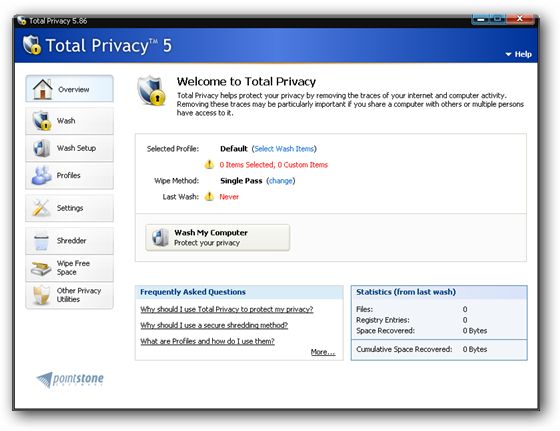Viewport: 560px width, 431px height.
Task: Click the Total Privacy logo shield in header
Action: [x=31, y=45]
